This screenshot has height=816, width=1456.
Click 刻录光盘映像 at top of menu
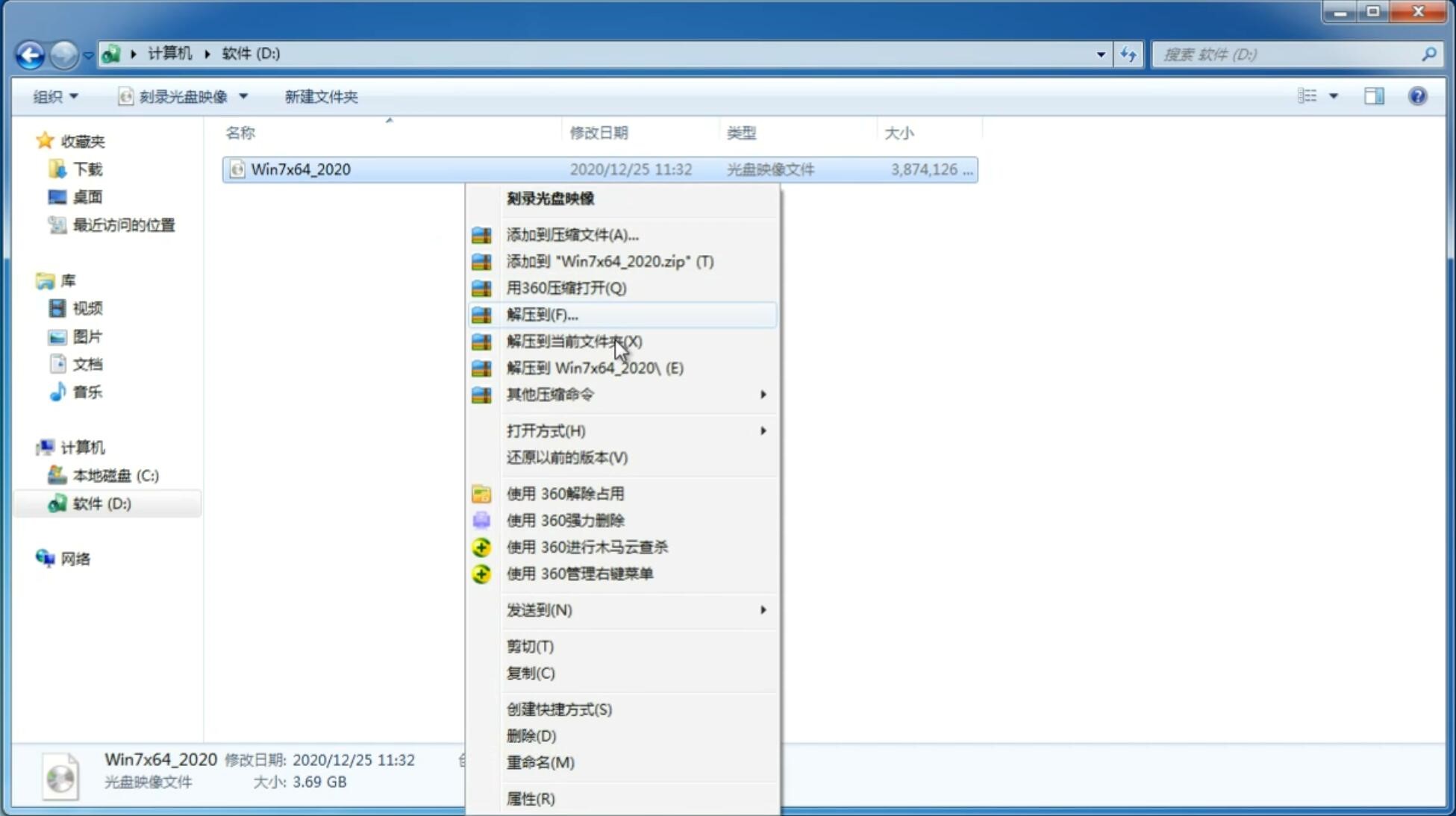[x=551, y=198]
